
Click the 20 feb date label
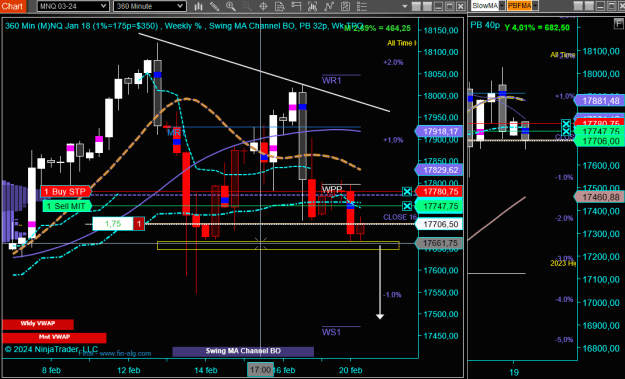point(350,370)
